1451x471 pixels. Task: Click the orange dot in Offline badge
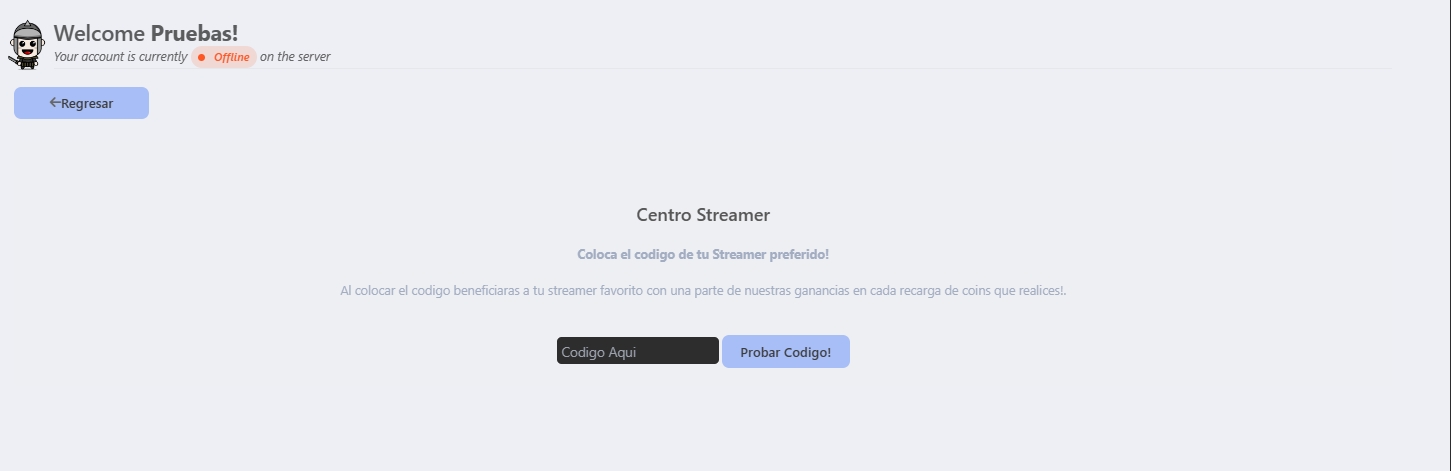(201, 57)
